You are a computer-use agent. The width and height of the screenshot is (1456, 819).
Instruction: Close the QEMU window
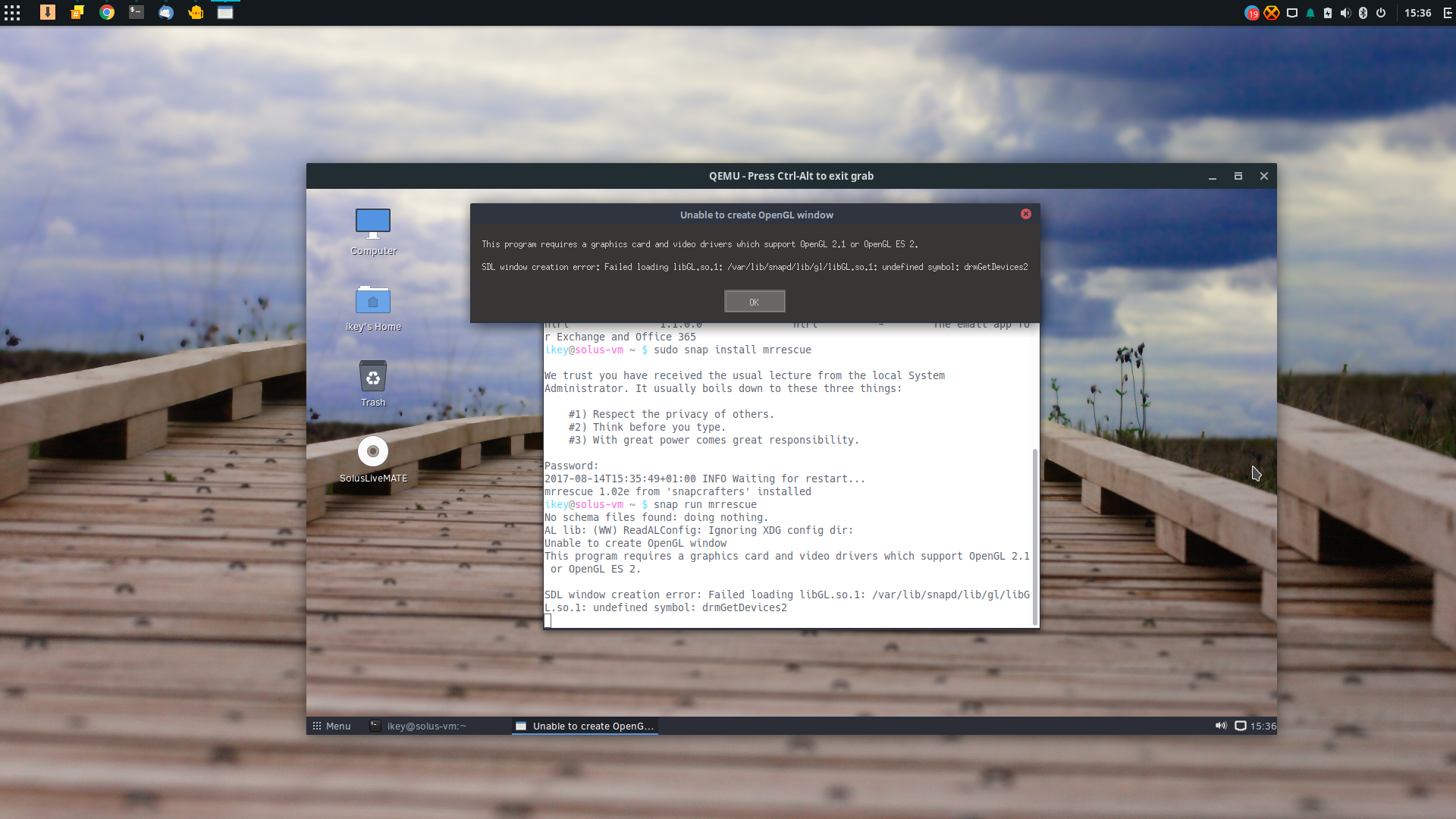1264,176
